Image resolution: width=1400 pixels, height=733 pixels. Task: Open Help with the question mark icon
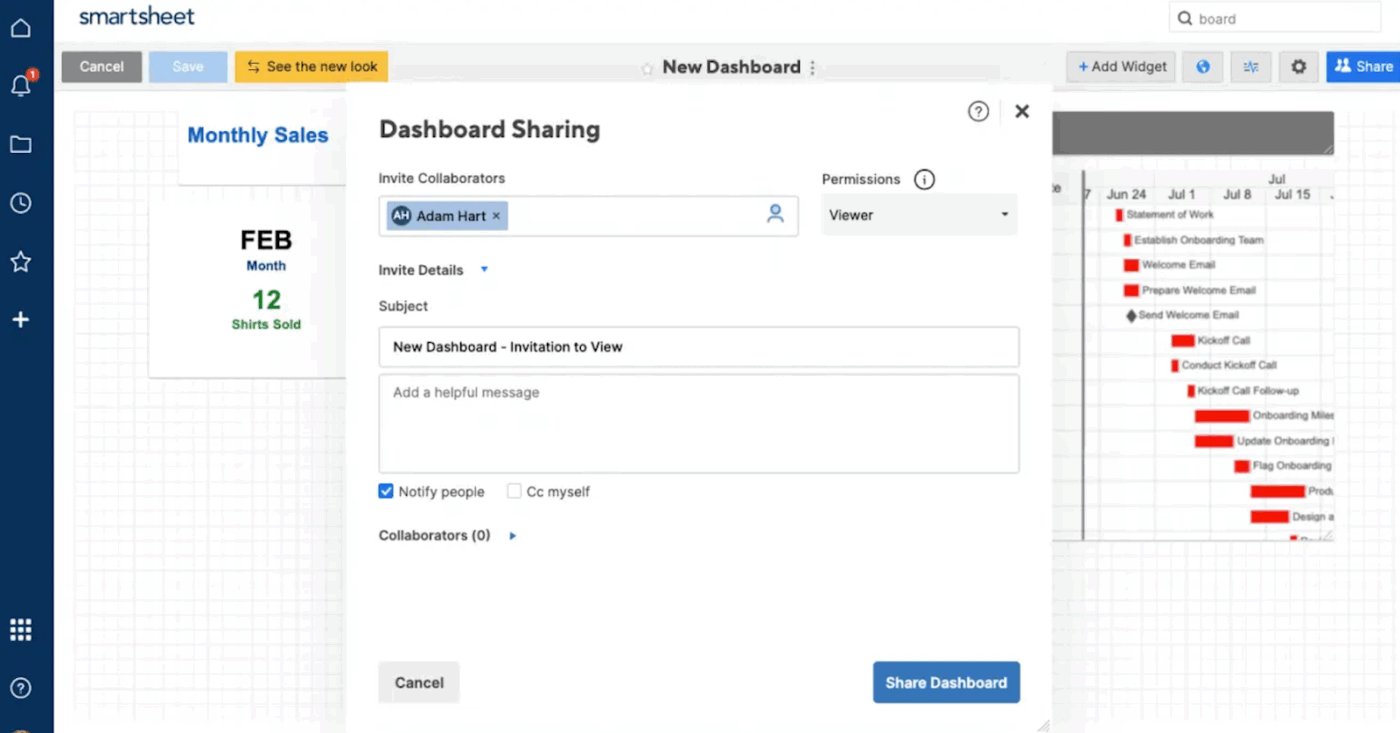(22, 687)
